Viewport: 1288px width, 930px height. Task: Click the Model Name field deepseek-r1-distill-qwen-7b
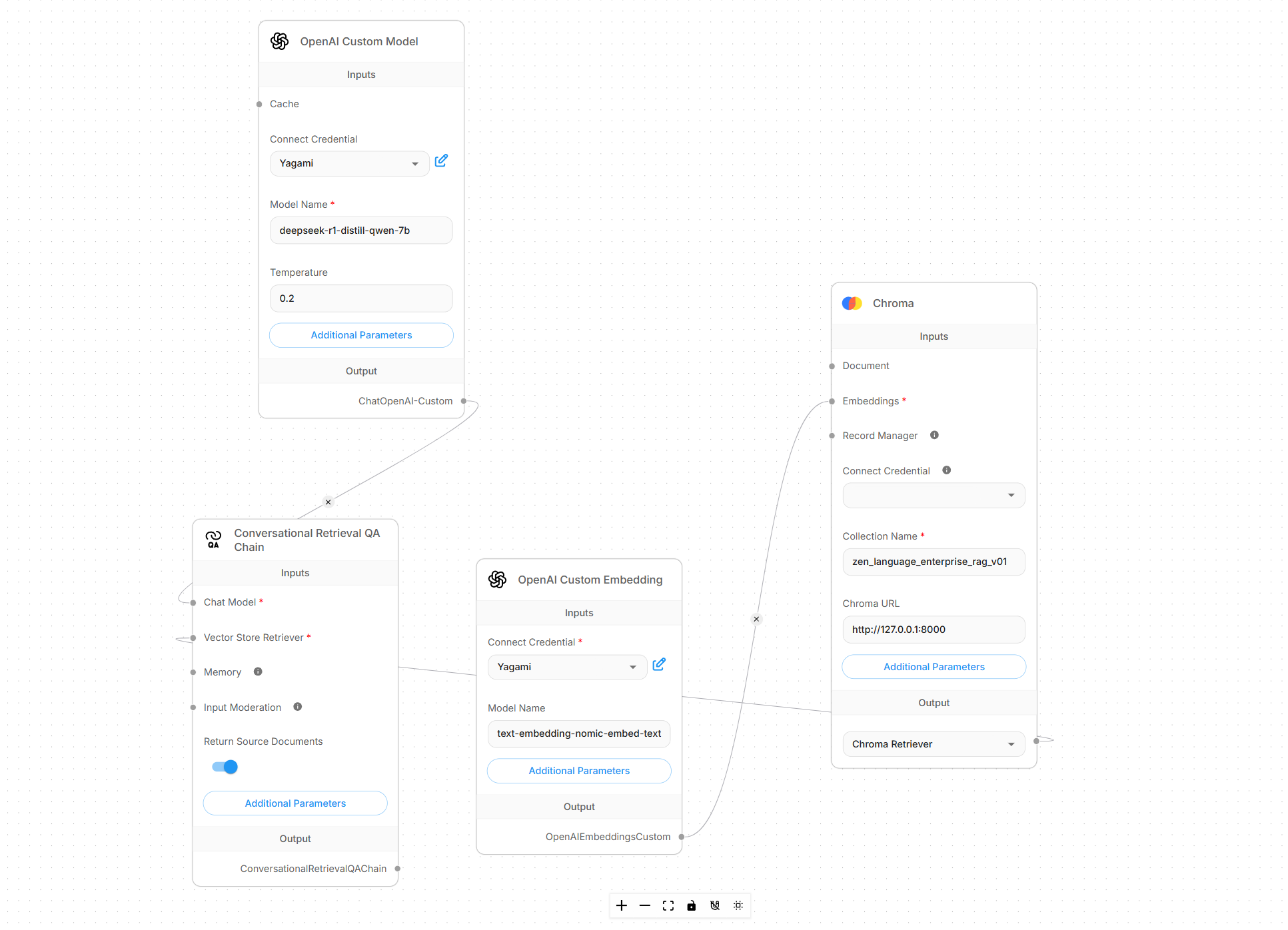(x=361, y=231)
